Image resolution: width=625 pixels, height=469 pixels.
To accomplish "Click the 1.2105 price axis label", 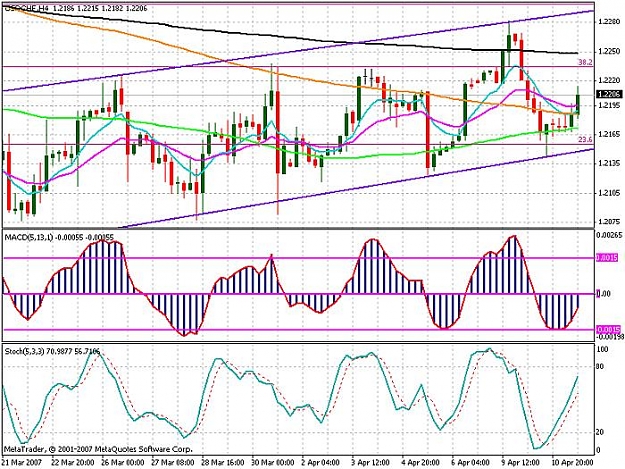I will pyautogui.click(x=609, y=193).
